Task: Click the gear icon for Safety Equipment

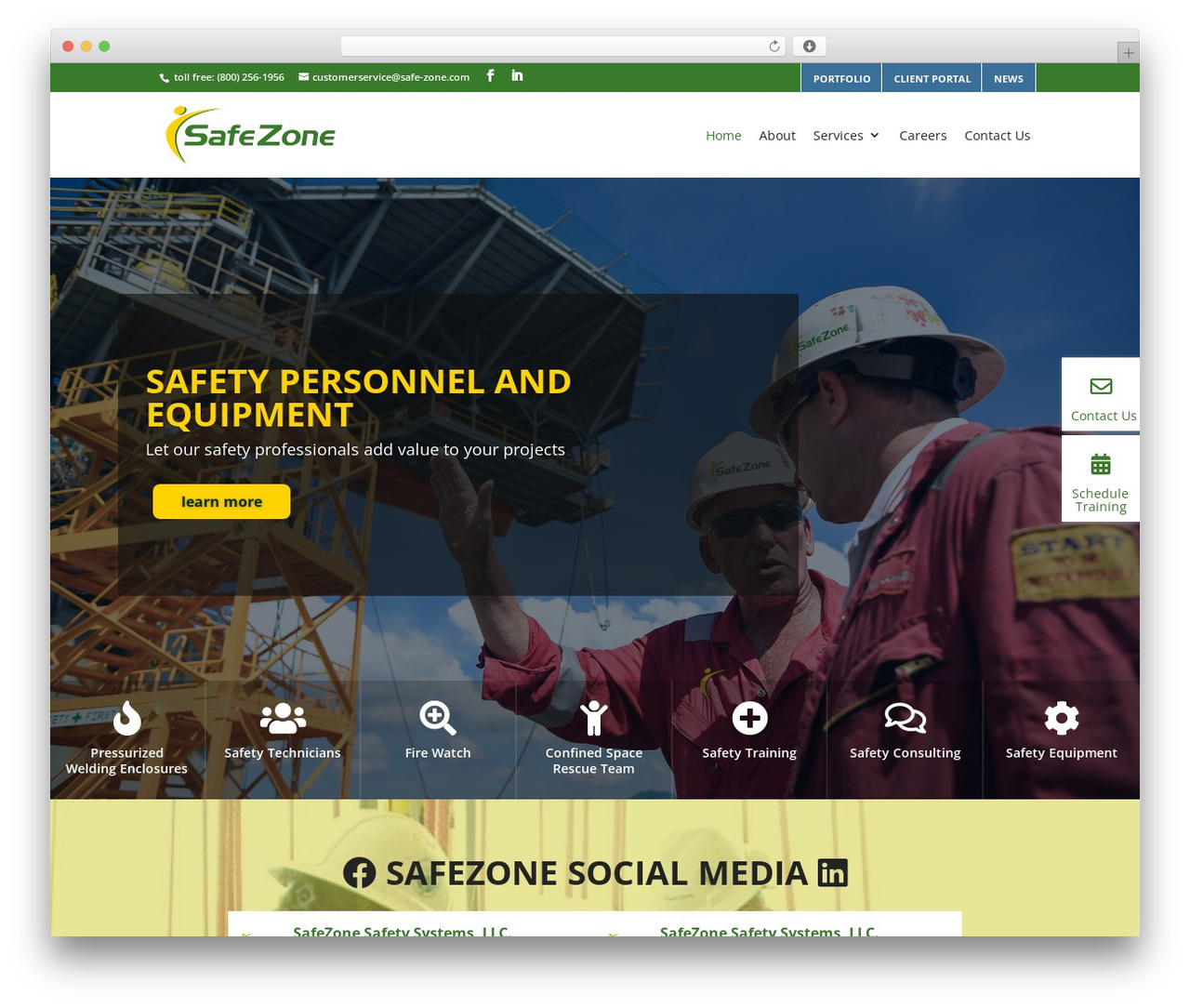Action: tap(1062, 718)
